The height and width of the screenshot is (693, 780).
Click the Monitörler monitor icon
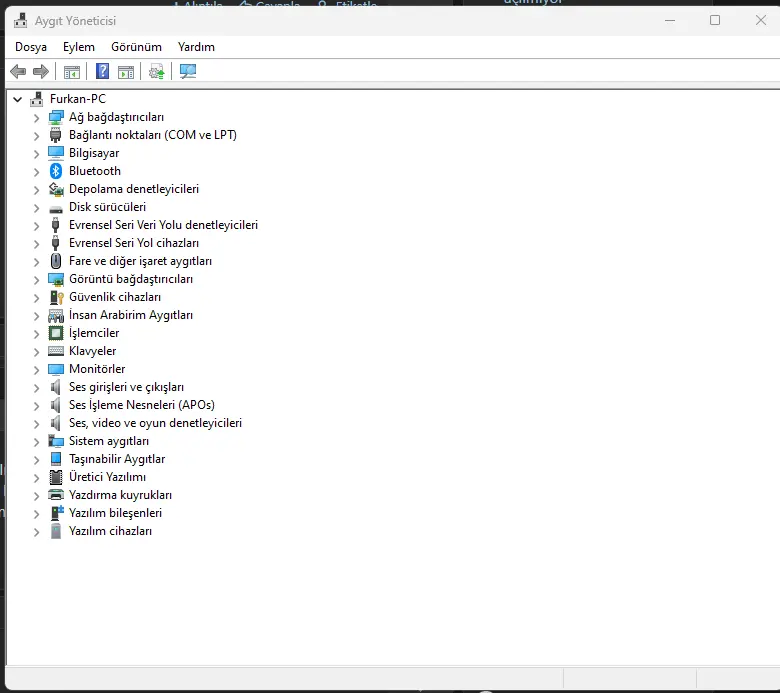[x=56, y=369]
